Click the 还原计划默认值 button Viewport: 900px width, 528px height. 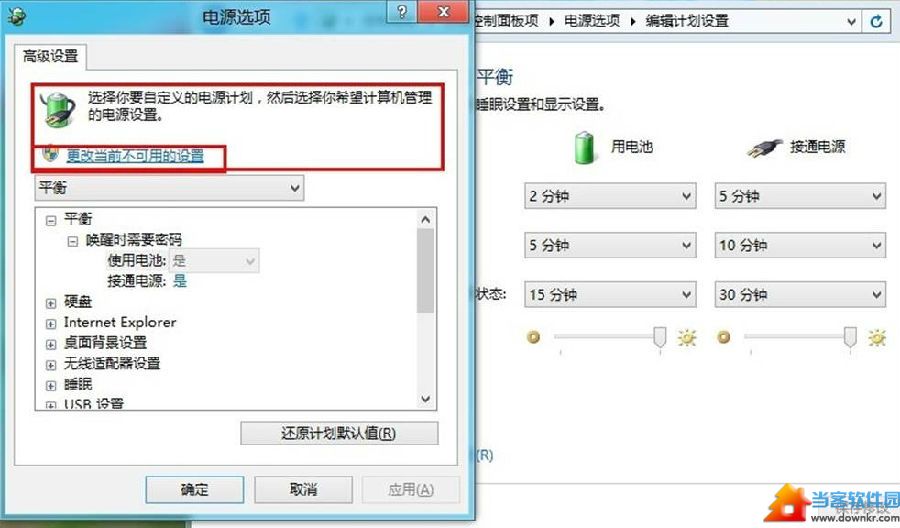339,433
